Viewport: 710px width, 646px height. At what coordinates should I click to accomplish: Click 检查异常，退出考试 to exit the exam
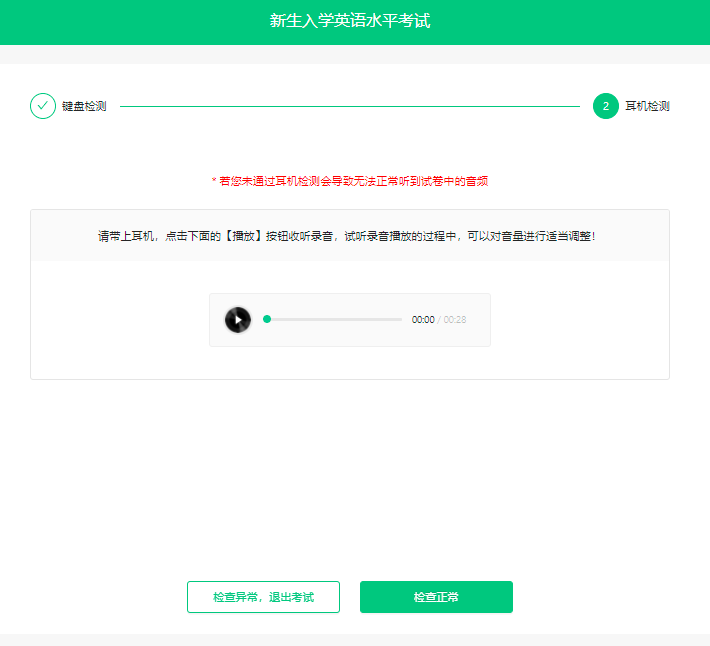pyautogui.click(x=263, y=597)
